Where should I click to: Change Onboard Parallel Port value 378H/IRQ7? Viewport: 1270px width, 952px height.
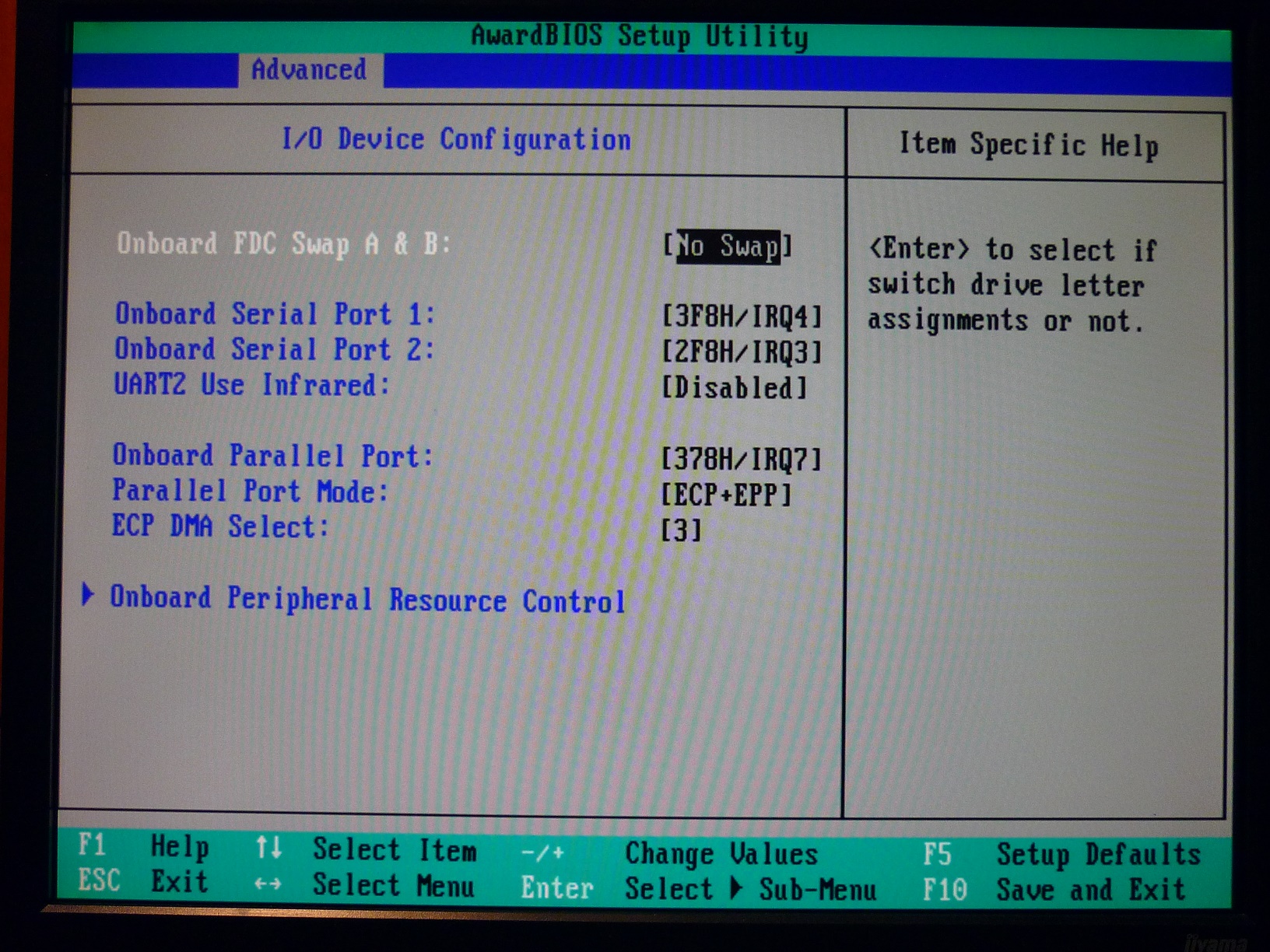(x=741, y=459)
